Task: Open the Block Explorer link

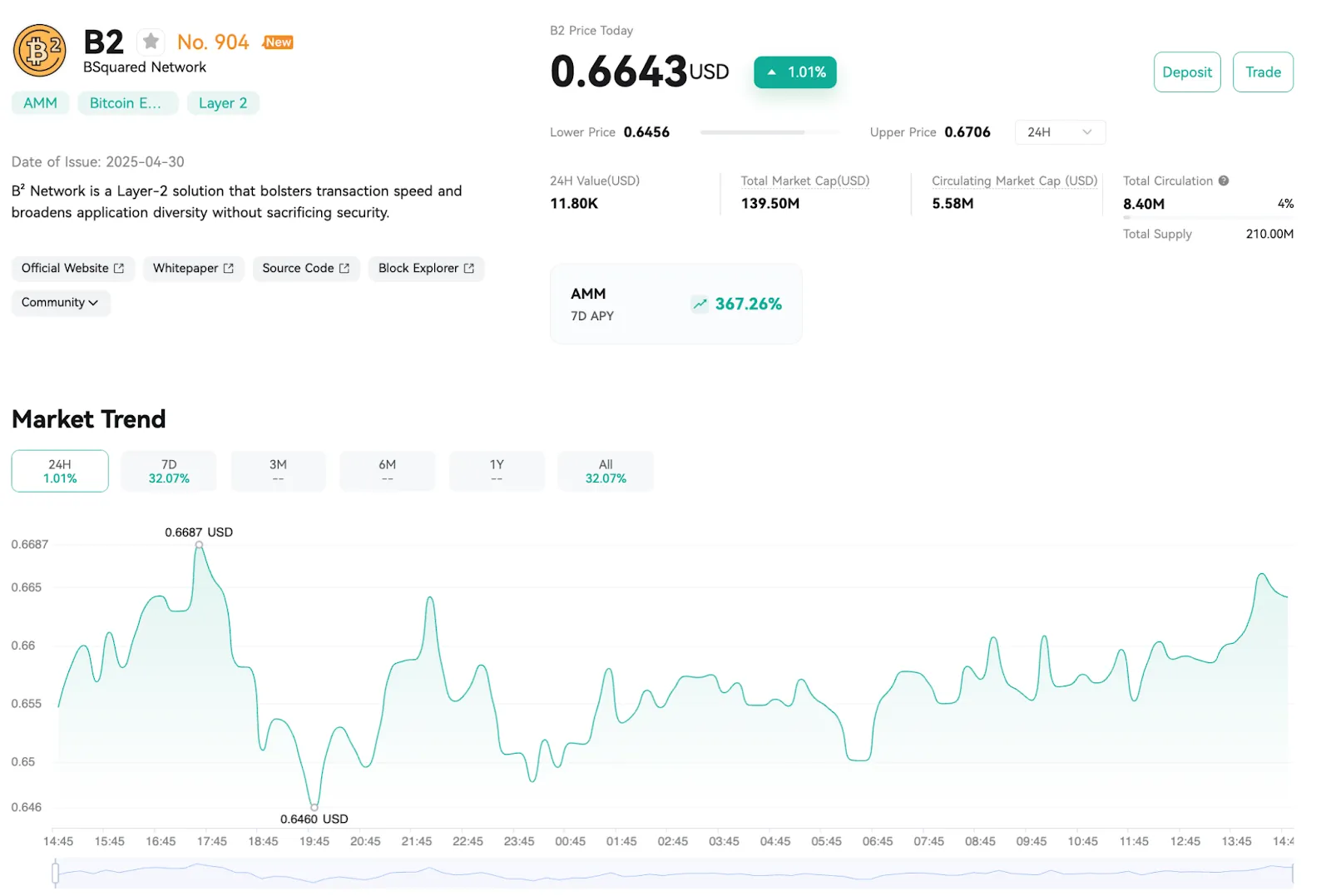Action: 426,268
